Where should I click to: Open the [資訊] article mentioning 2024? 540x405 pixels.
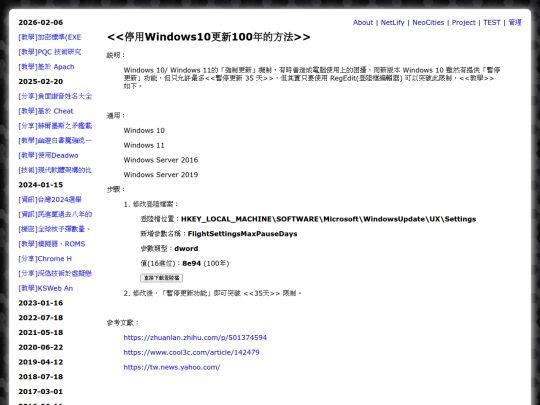(50, 199)
